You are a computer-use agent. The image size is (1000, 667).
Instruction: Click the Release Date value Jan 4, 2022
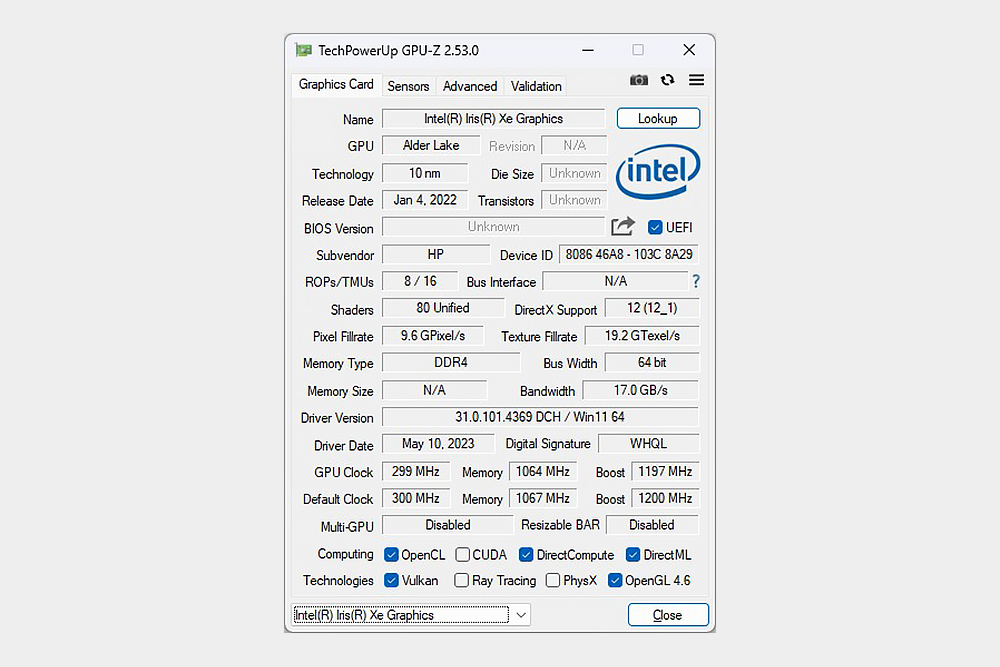(x=425, y=200)
